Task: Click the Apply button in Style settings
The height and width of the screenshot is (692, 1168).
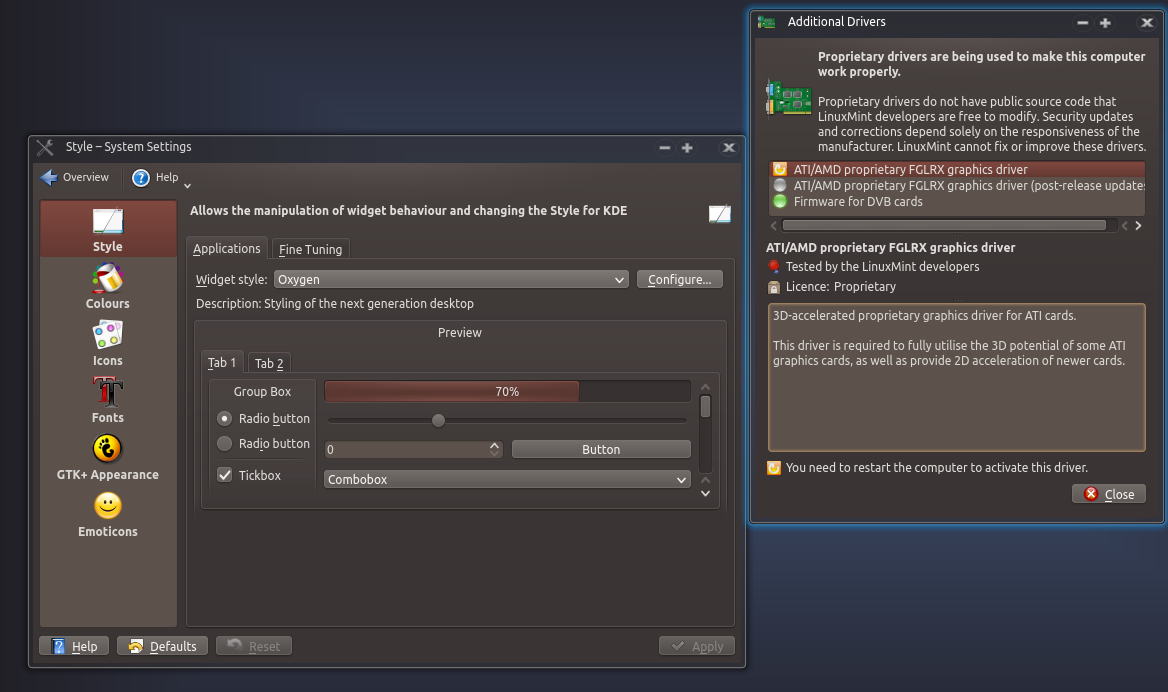Action: (697, 646)
